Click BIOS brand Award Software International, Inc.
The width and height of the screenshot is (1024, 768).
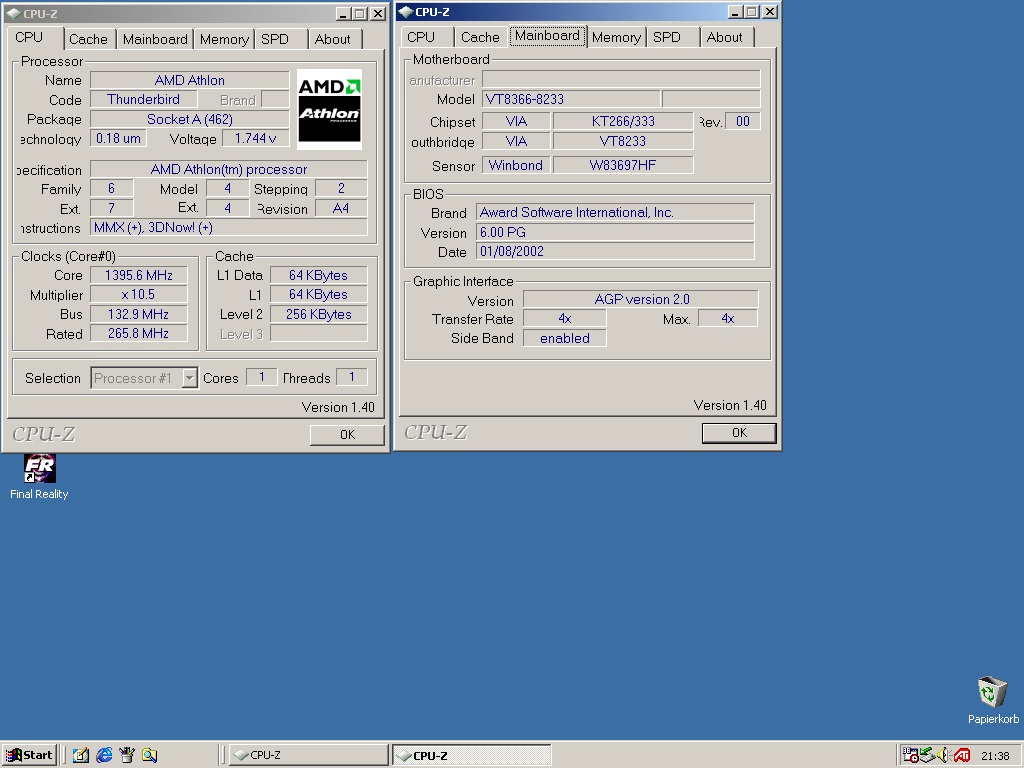[615, 212]
